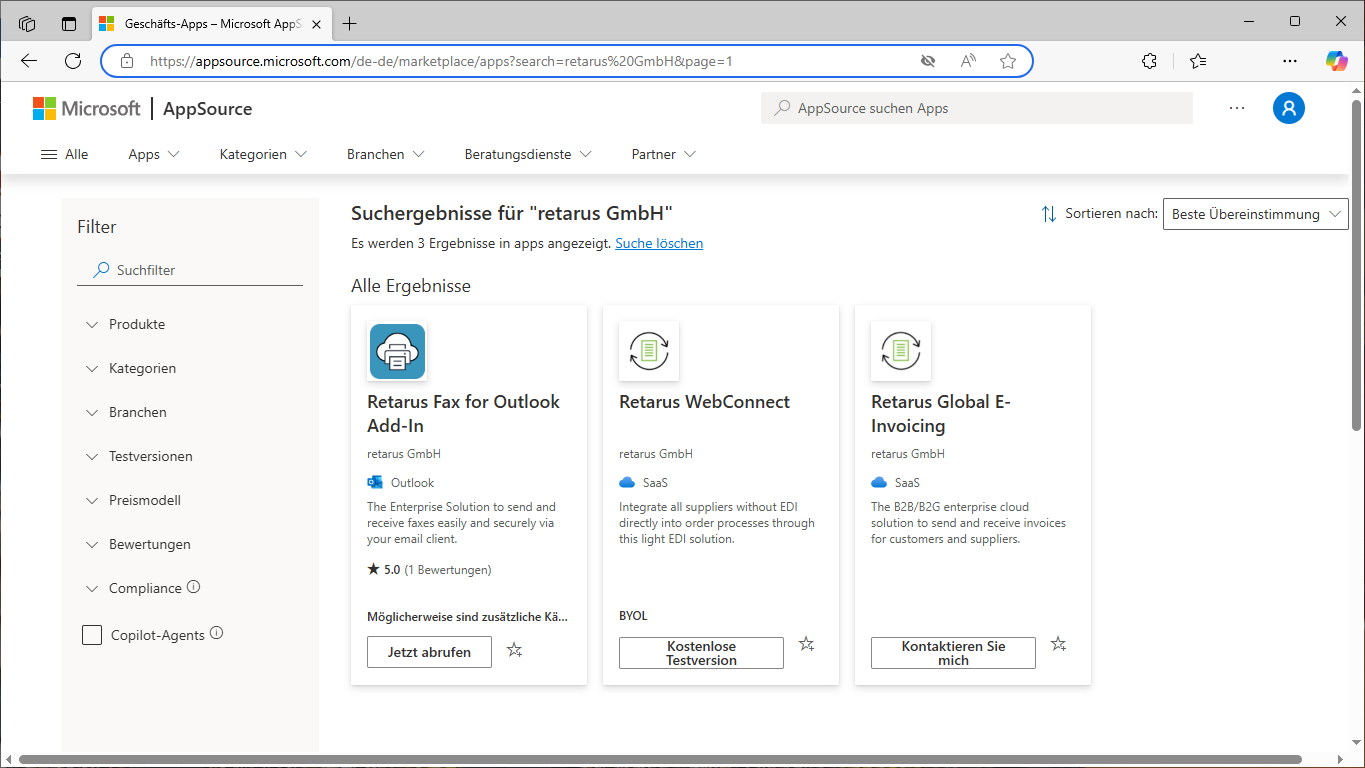
Task: Expand the Produkte filter
Action: point(125,324)
